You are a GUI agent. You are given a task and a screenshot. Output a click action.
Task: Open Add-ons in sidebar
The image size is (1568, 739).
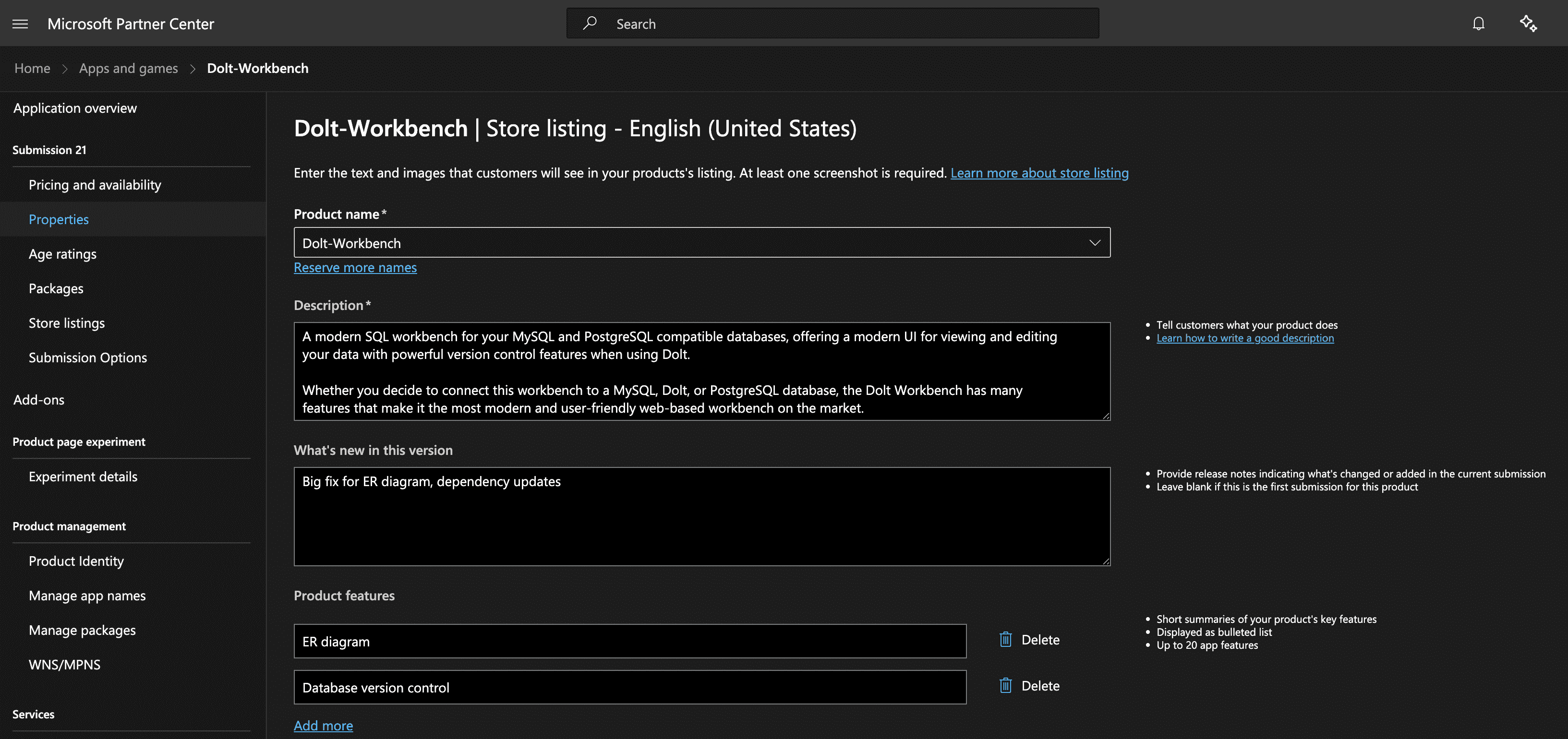point(39,400)
